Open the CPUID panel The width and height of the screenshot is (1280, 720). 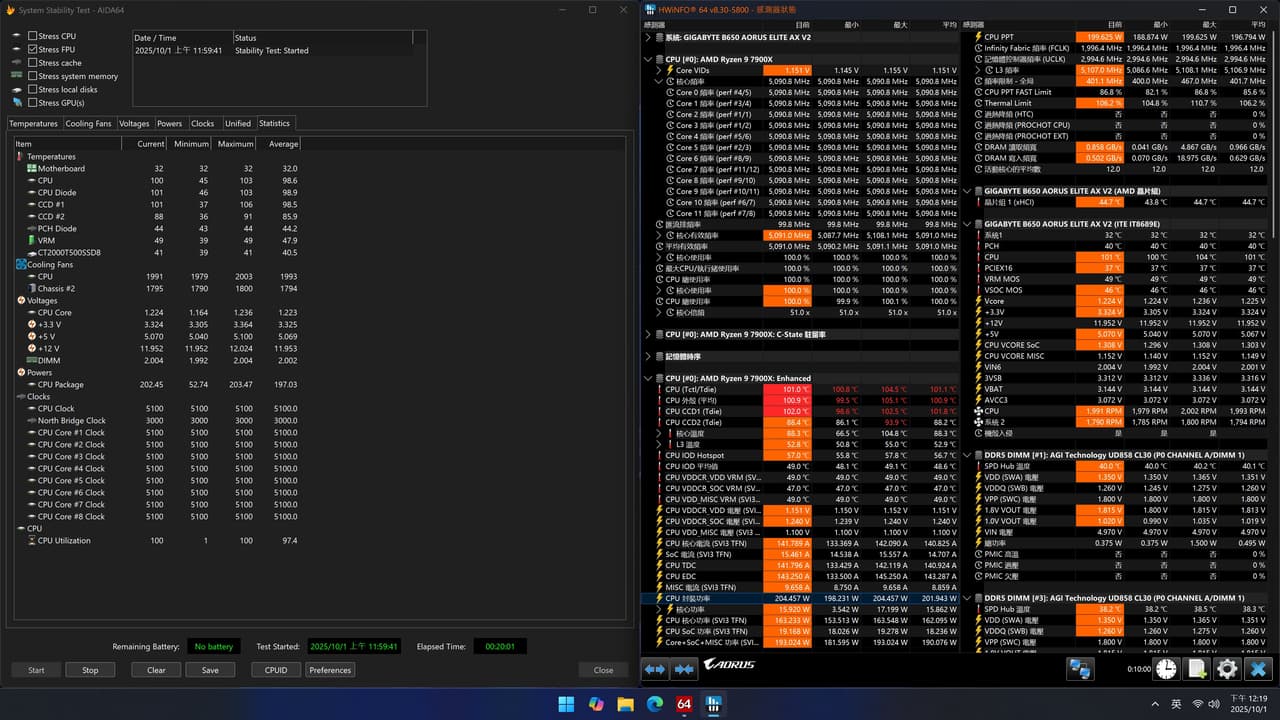[x=276, y=670]
